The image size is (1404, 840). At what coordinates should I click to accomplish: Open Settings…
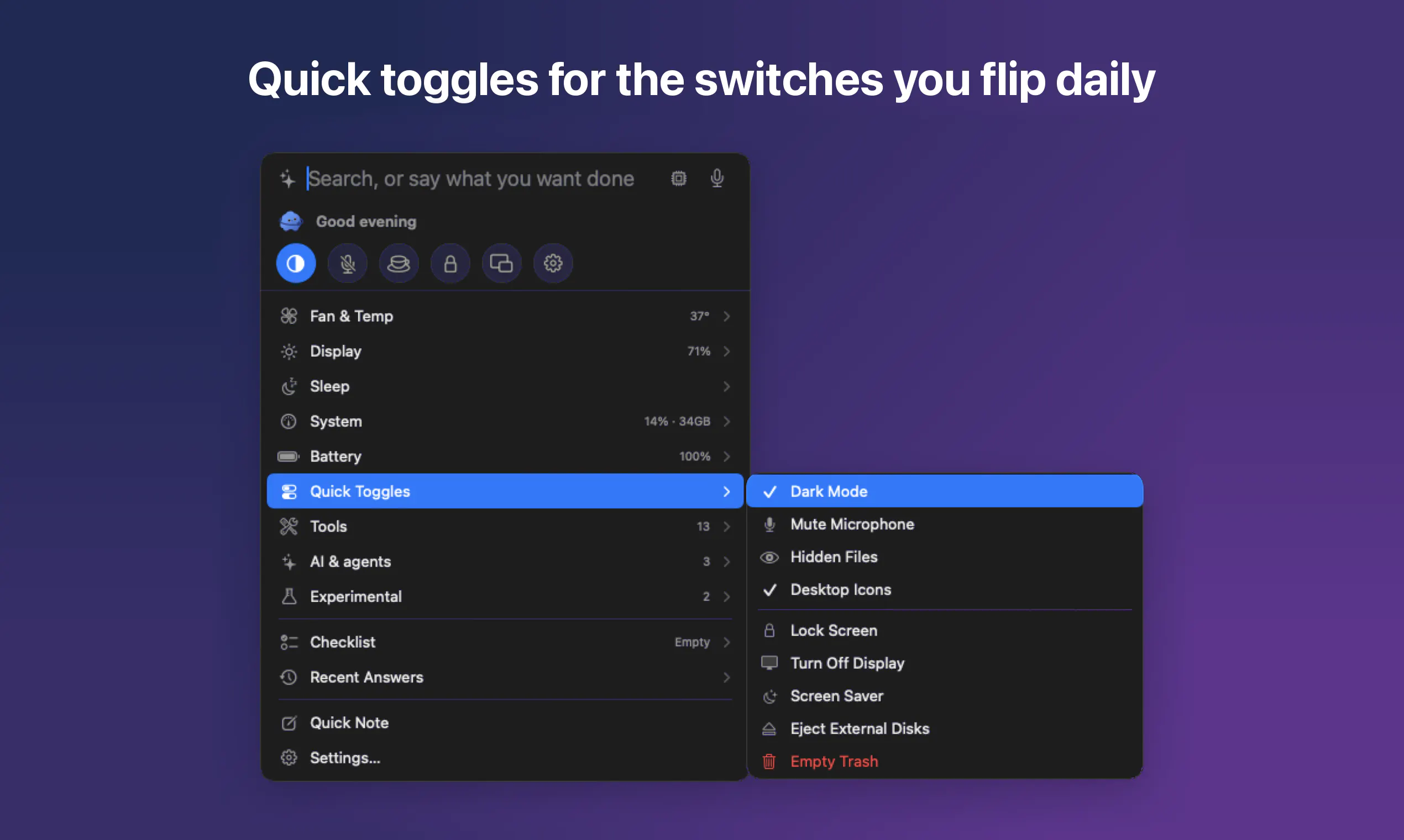click(x=505, y=758)
